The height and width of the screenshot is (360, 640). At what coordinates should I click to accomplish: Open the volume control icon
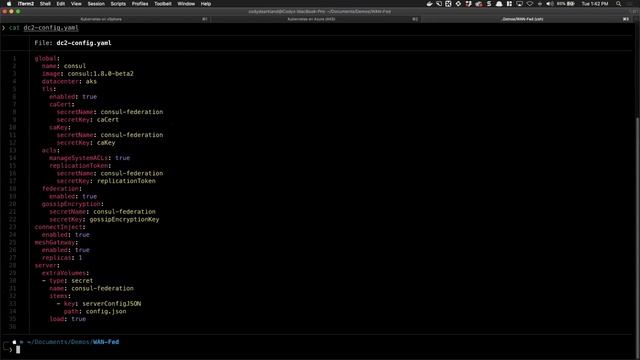tap(549, 4)
